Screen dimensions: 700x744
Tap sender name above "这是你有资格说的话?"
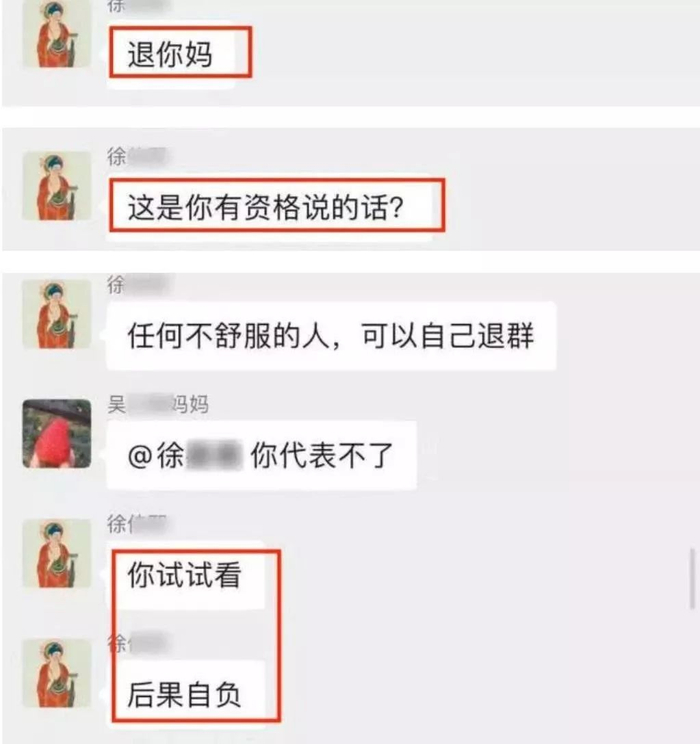click(136, 157)
